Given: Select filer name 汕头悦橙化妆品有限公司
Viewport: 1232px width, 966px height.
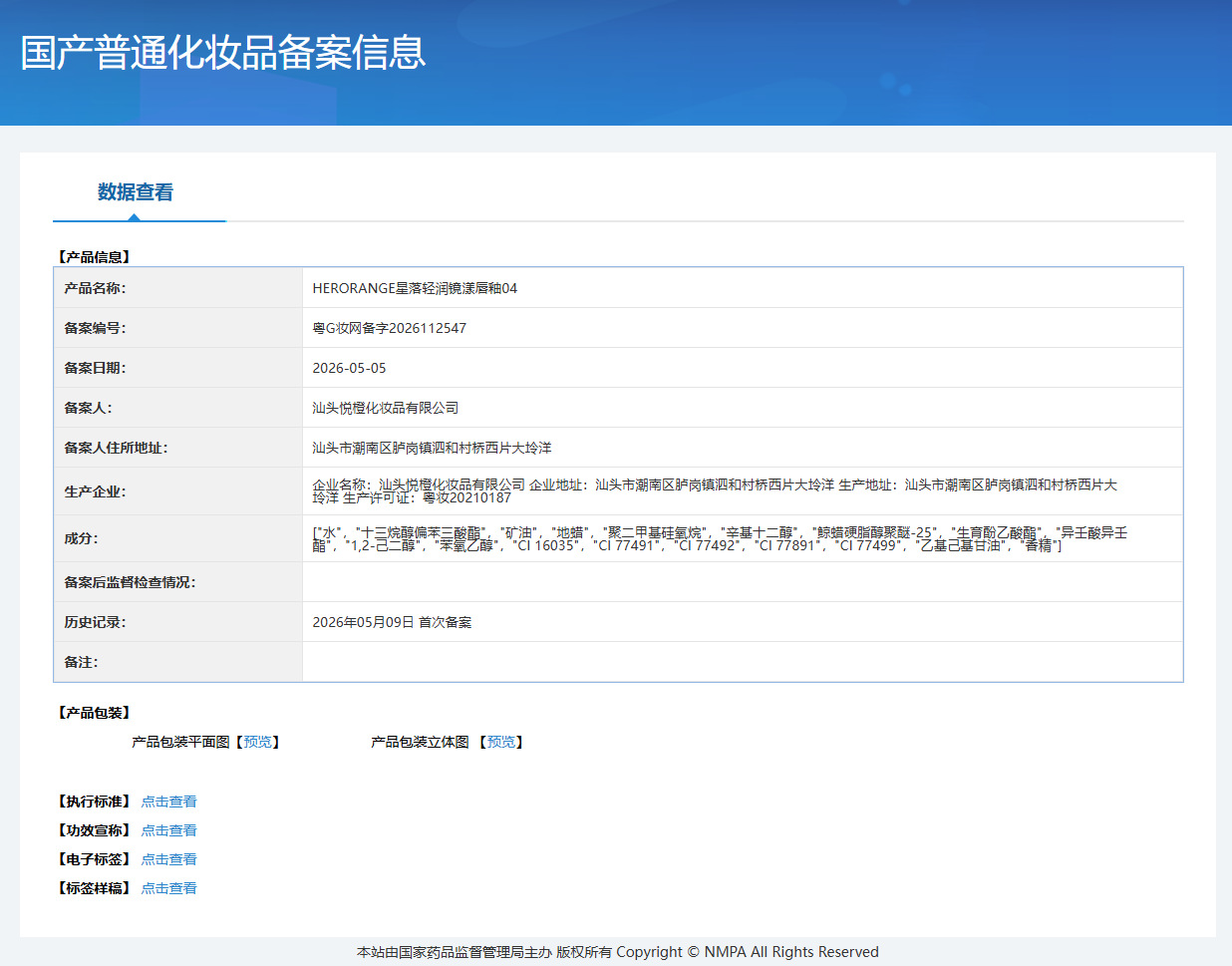Looking at the screenshot, I should tap(385, 408).
